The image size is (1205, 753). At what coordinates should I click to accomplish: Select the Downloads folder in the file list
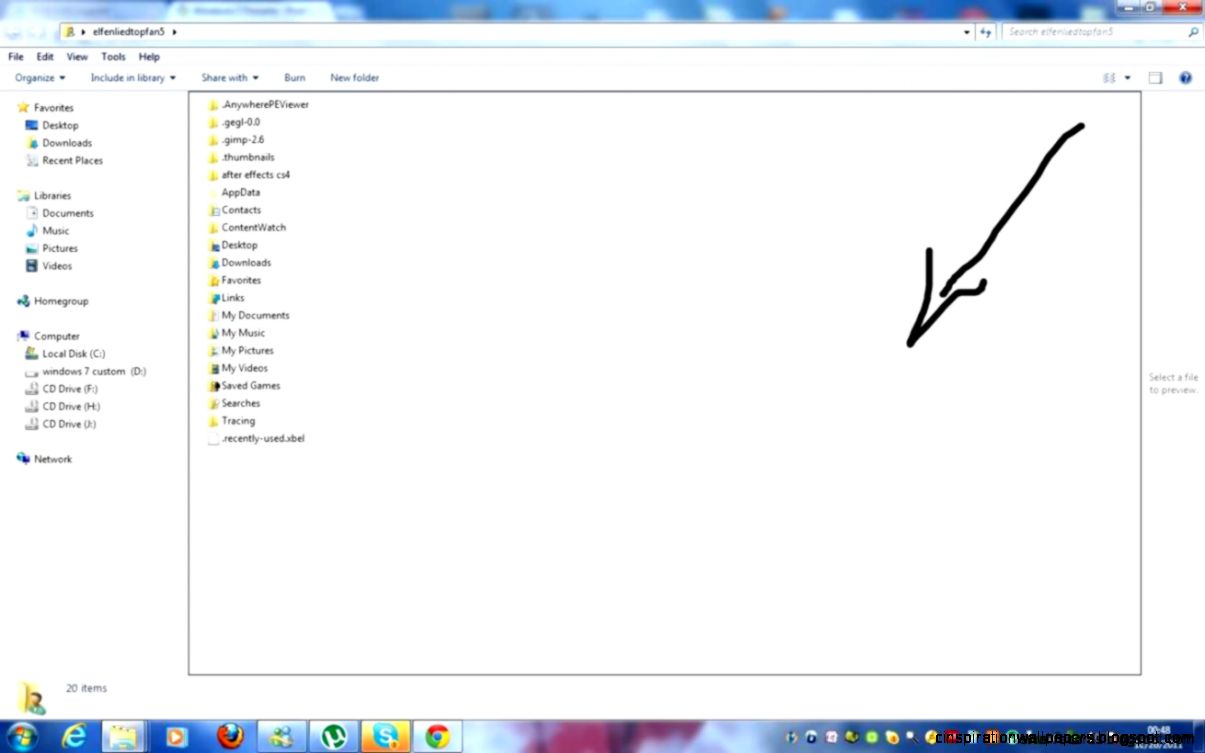pyautogui.click(x=246, y=262)
